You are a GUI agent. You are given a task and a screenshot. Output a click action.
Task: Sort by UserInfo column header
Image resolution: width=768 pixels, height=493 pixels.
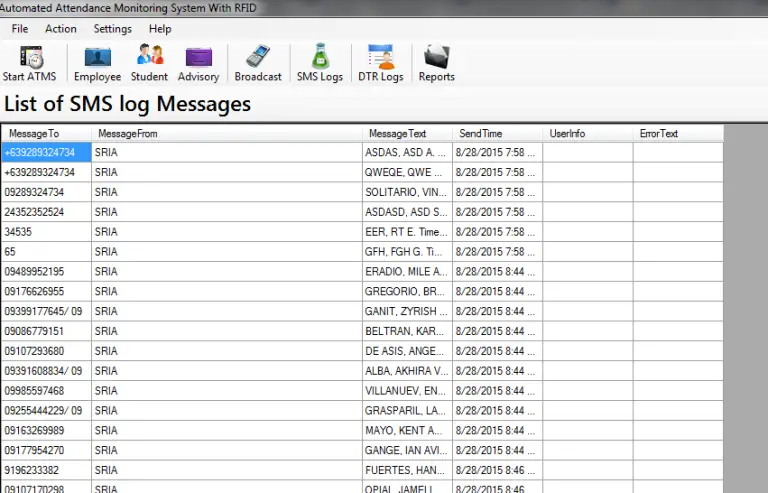[588, 134]
